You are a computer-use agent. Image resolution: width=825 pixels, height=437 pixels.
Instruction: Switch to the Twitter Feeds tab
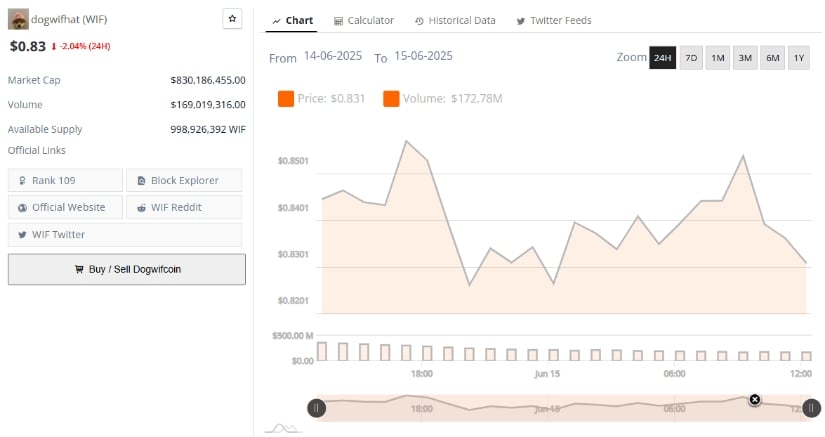pos(554,21)
